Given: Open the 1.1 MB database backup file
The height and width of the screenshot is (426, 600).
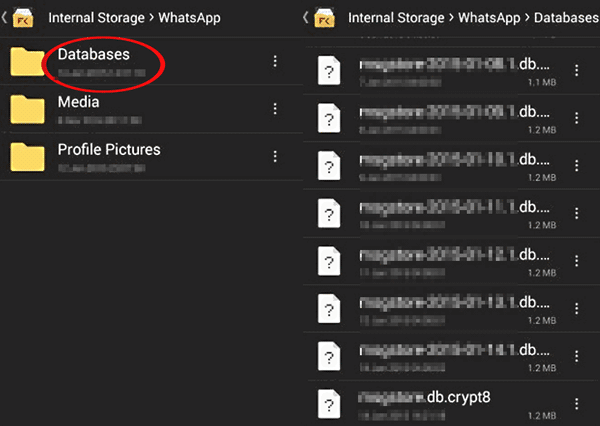Looking at the screenshot, I should coord(440,64).
